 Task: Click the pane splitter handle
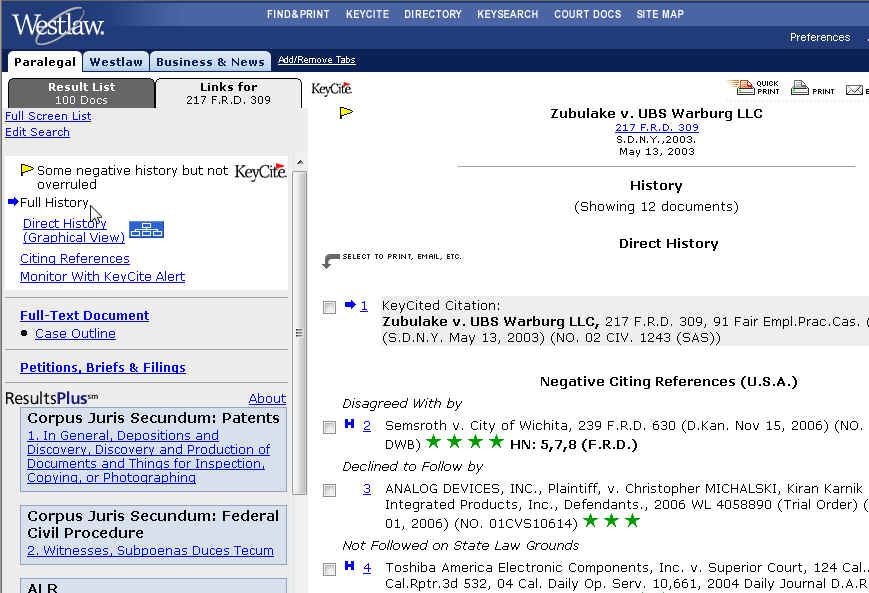coord(297,333)
